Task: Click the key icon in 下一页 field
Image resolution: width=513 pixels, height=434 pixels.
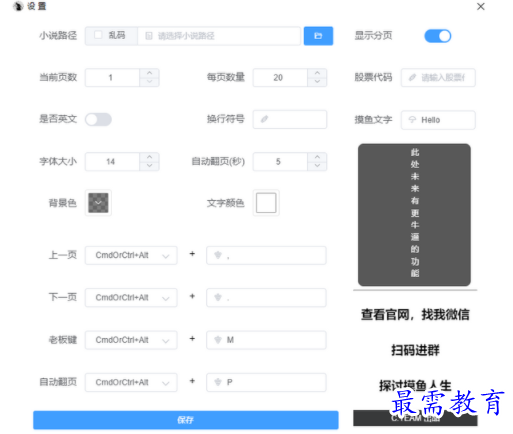Action: [x=218, y=297]
